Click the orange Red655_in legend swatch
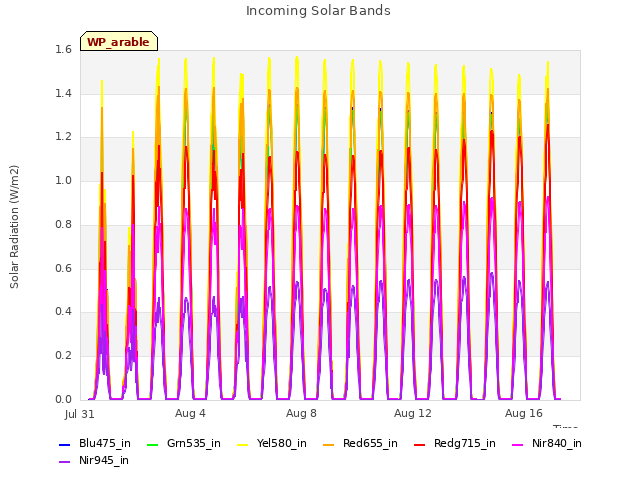Image resolution: width=640 pixels, height=480 pixels. pyautogui.click(x=329, y=444)
